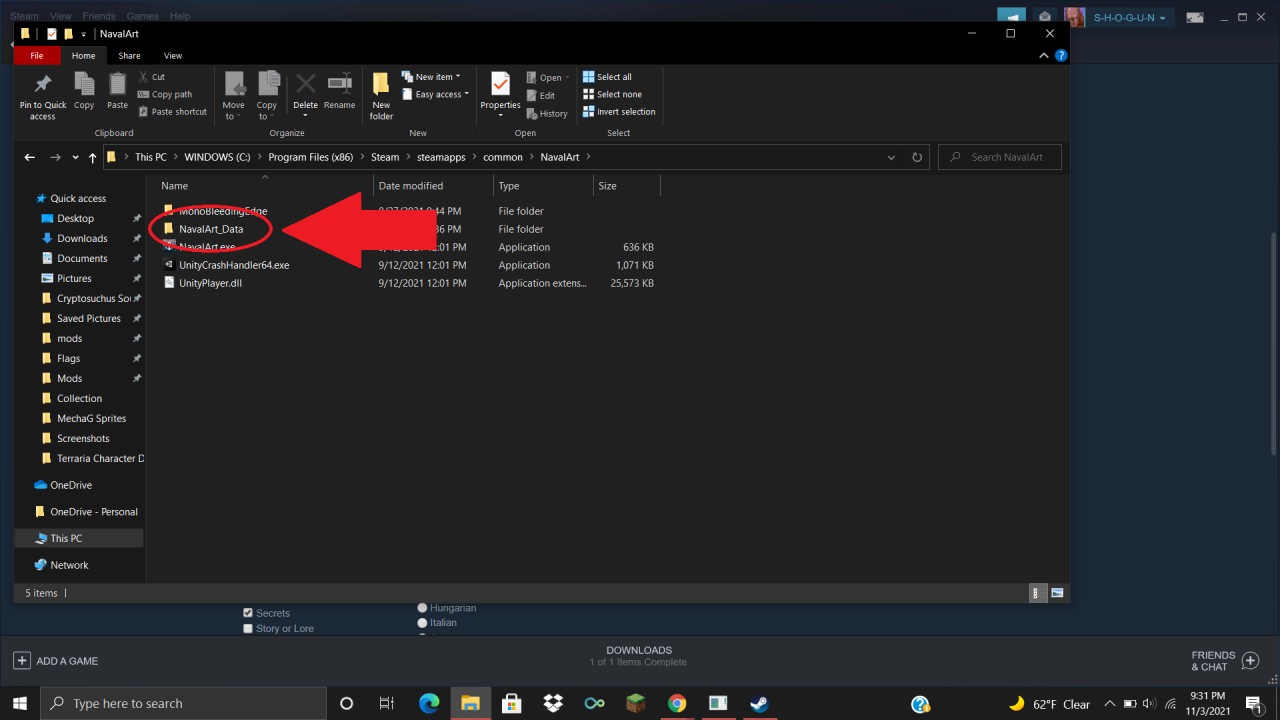The height and width of the screenshot is (720, 1280).
Task: Expand the New item dropdown
Action: click(431, 77)
